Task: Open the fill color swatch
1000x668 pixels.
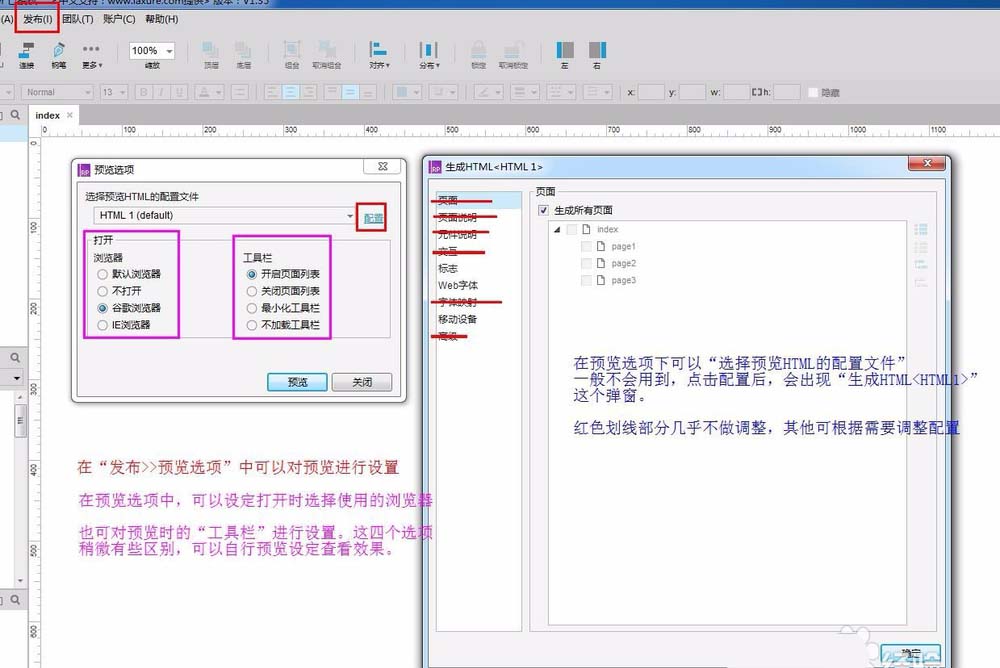Action: click(407, 93)
